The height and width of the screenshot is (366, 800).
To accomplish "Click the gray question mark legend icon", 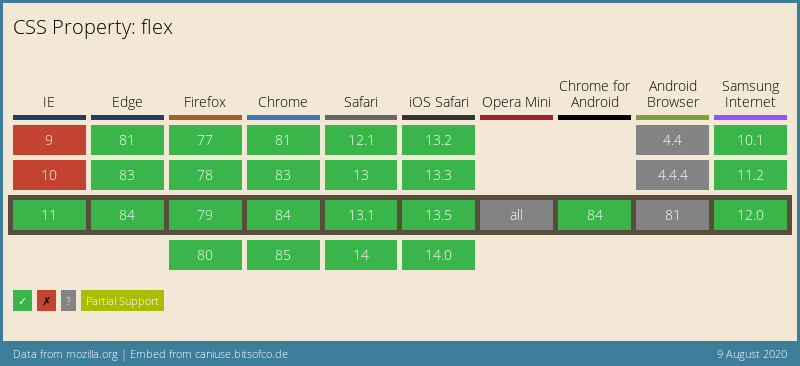I will 68,301.
